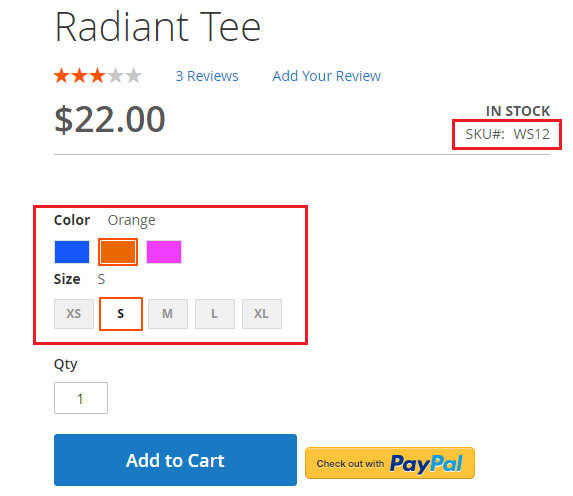Open the Add Your Review link
Viewport: 573px width, 496px height.
pos(326,76)
